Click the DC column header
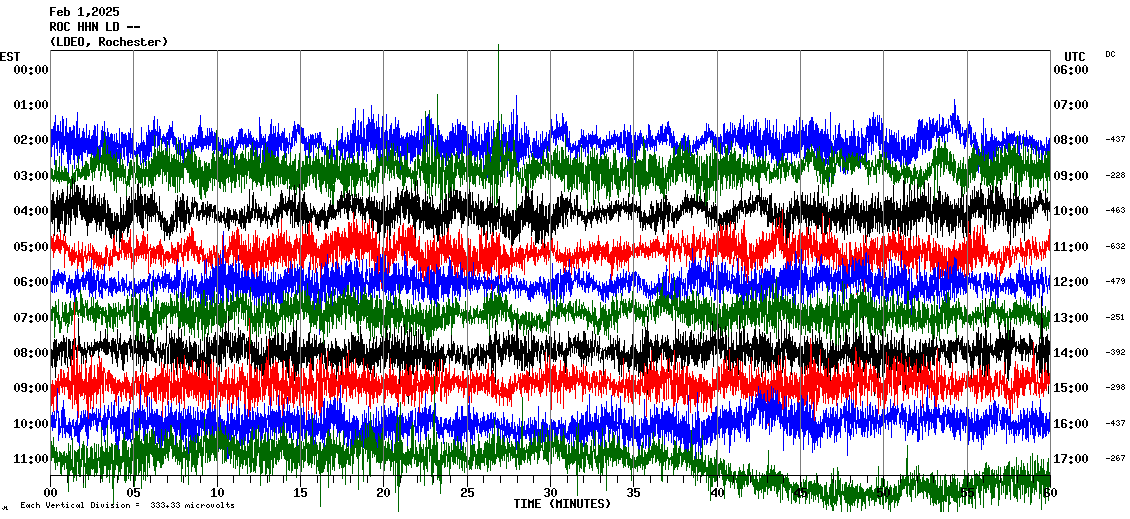Viewport: 1130px width, 519px height. 1110,54
